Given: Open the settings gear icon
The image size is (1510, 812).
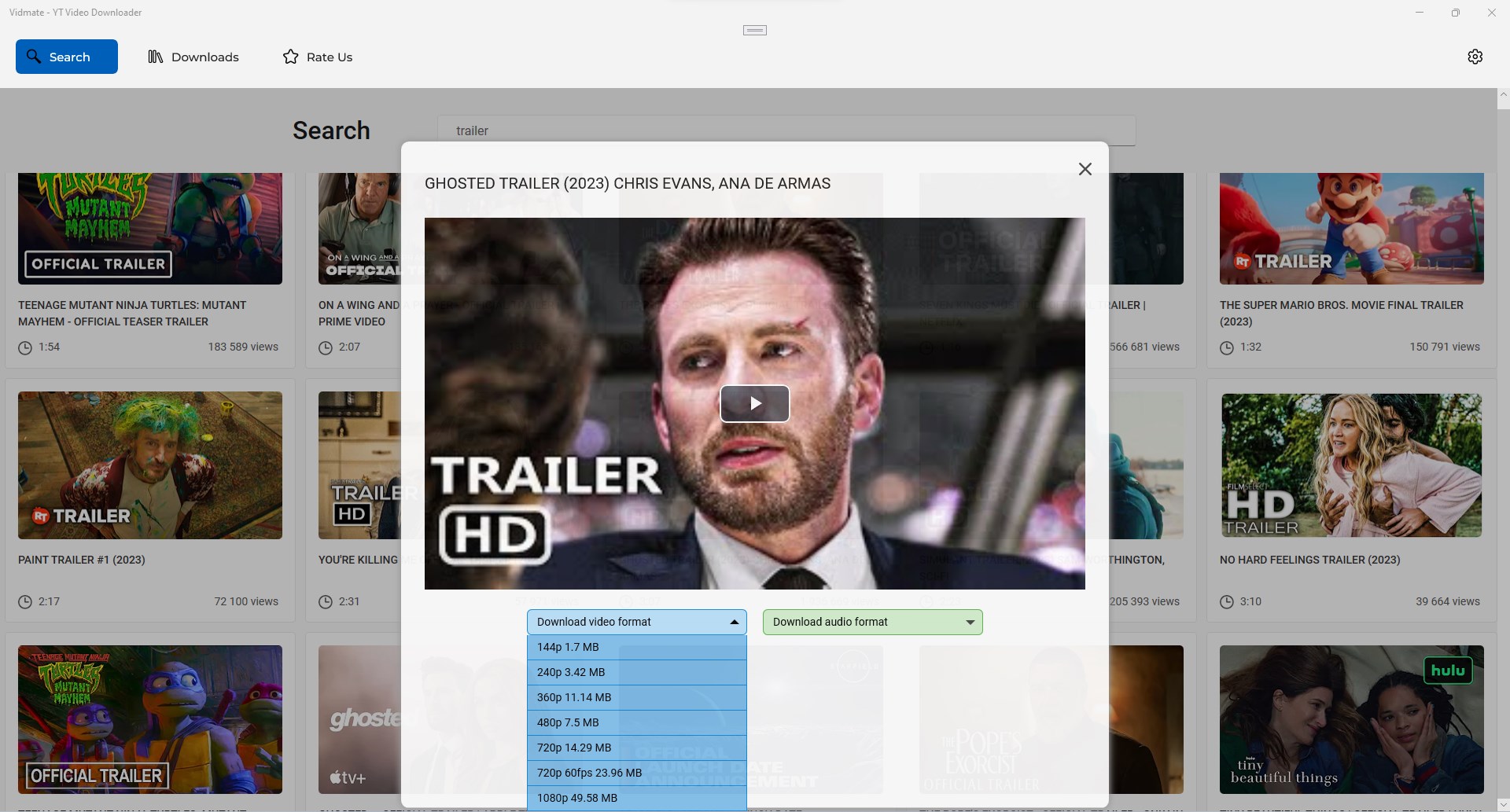Looking at the screenshot, I should point(1475,57).
